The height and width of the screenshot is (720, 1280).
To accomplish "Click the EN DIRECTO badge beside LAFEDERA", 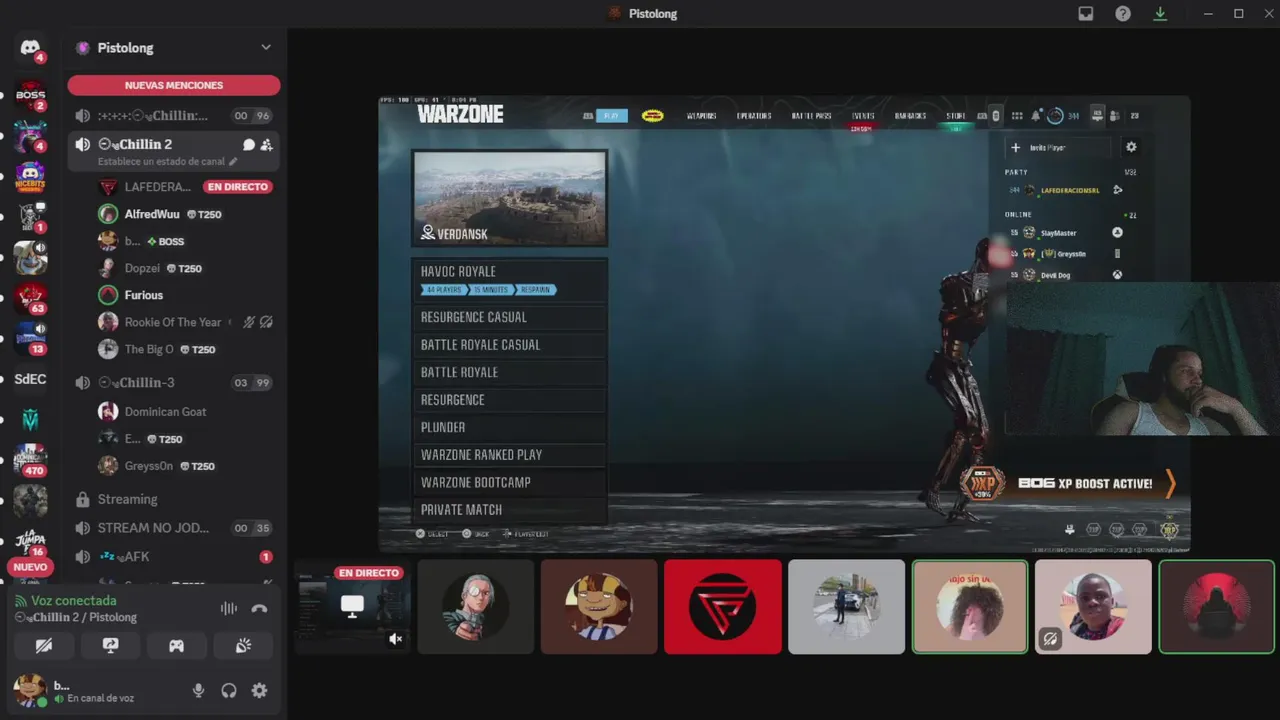I will point(238,187).
